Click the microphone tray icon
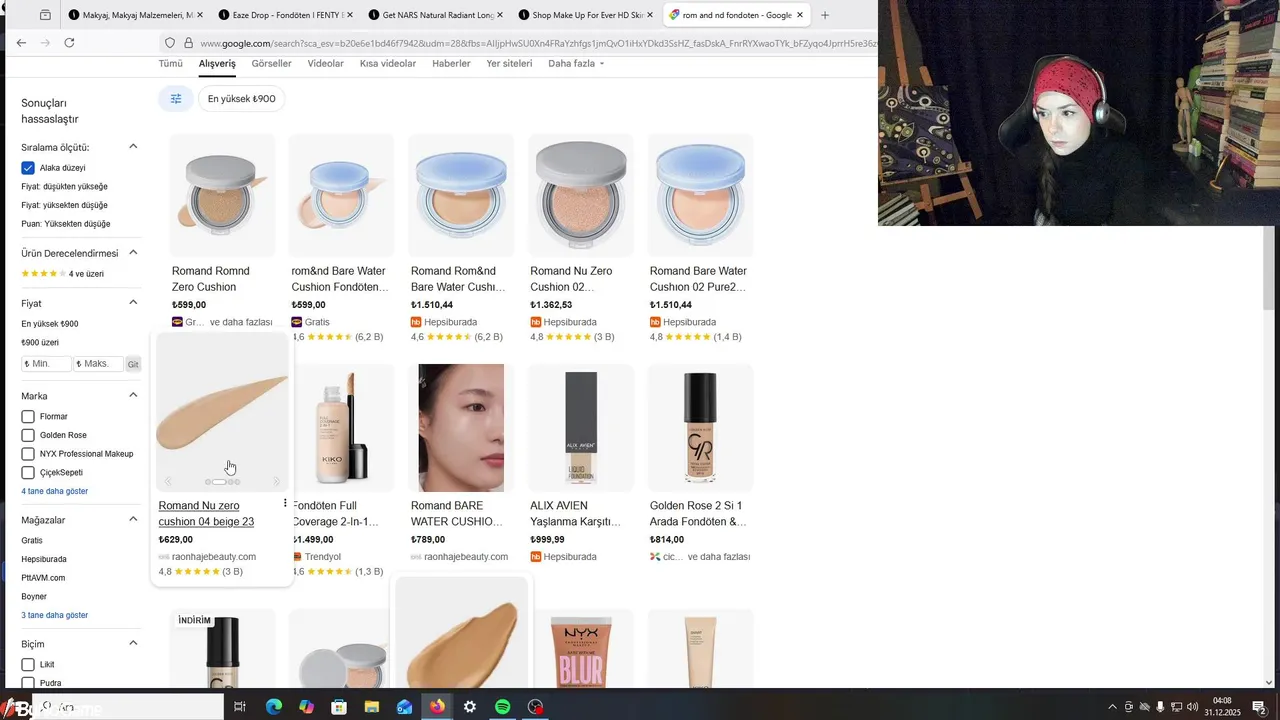 tap(1161, 707)
